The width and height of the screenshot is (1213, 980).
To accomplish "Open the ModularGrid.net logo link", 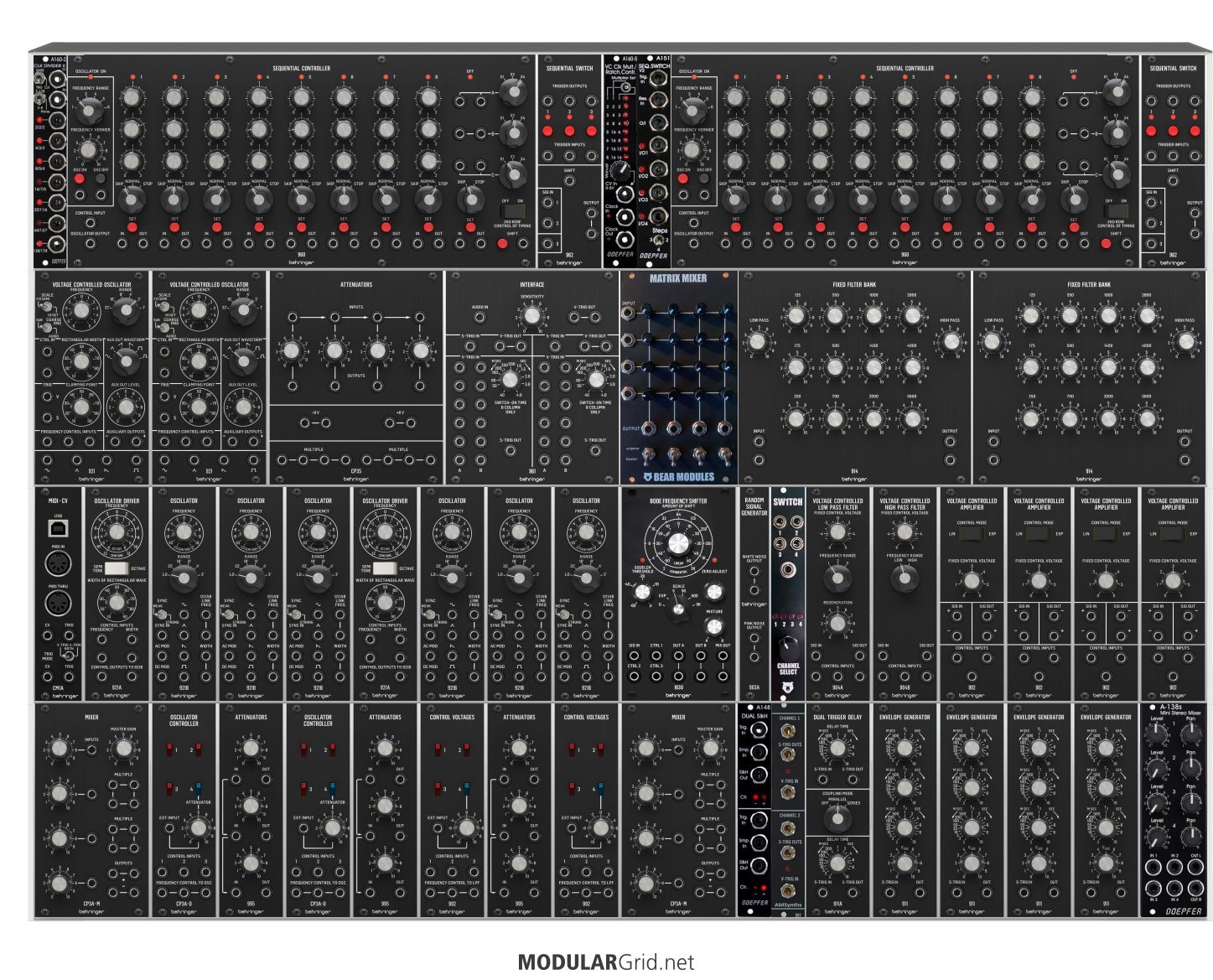I will (x=606, y=962).
